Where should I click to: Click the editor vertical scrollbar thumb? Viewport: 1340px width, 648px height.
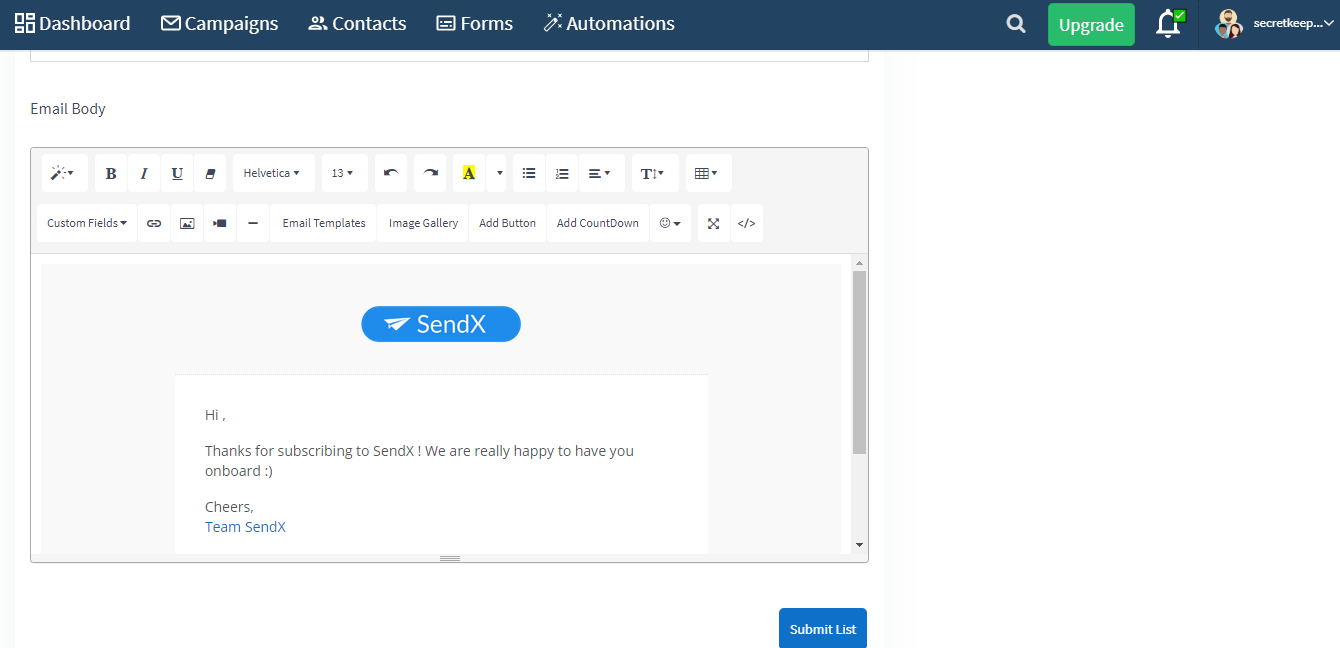coord(859,362)
